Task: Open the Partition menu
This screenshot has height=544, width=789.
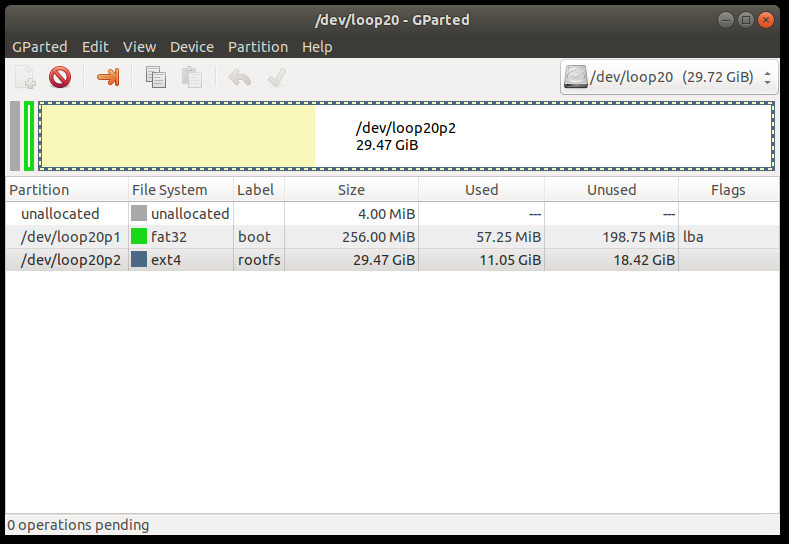Action: click(x=258, y=47)
